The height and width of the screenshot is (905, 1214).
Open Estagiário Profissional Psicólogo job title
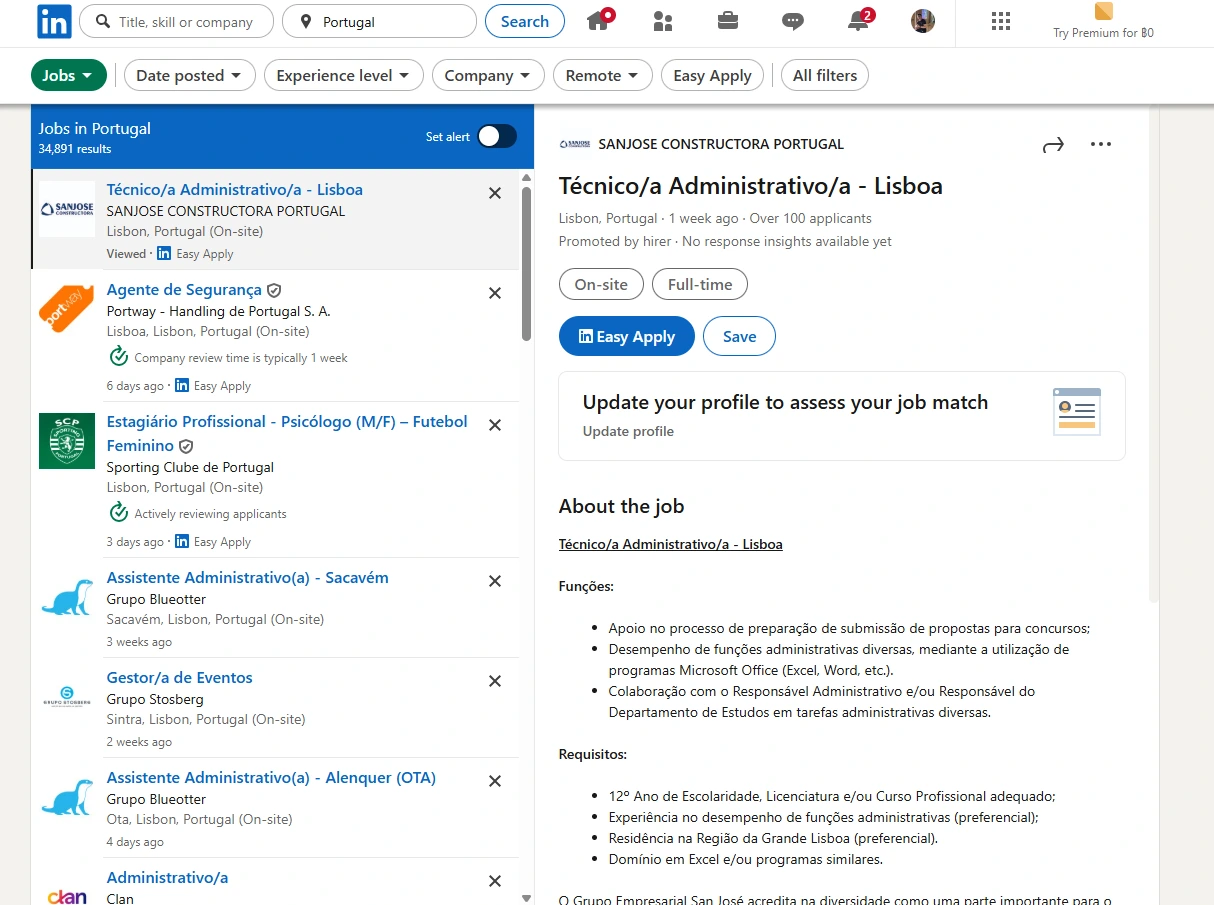click(287, 433)
